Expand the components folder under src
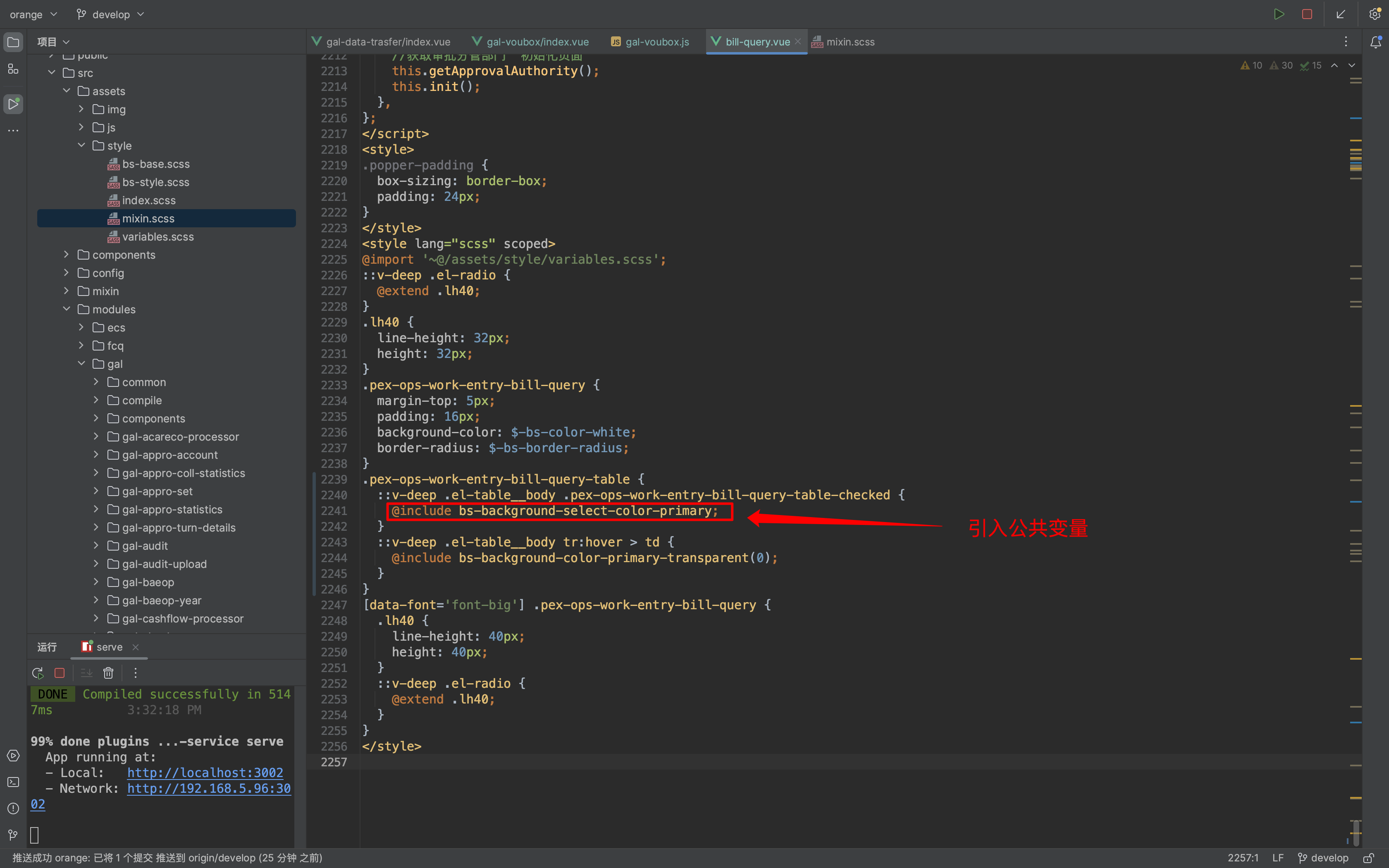 [67, 254]
